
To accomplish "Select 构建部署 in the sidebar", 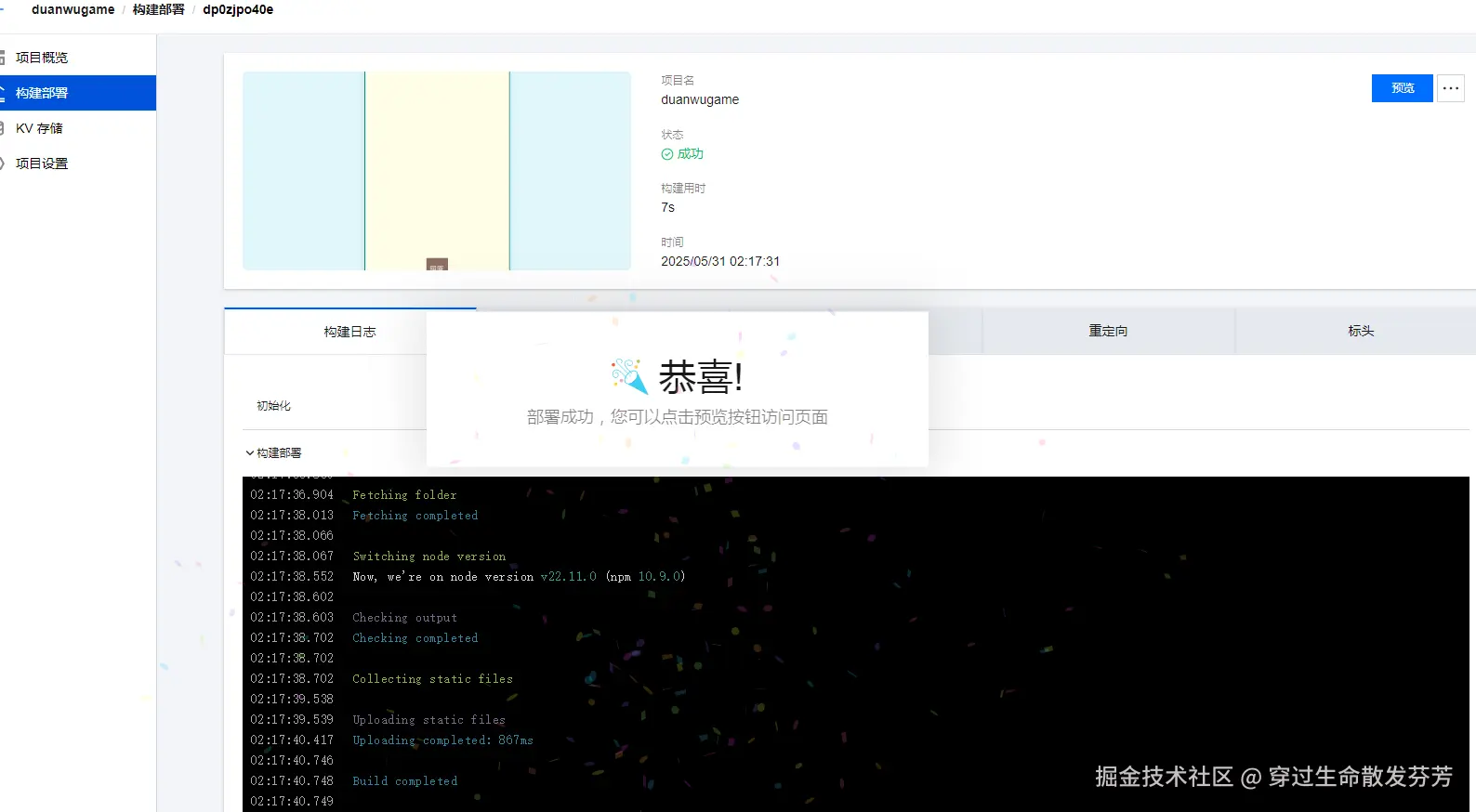I will [78, 93].
